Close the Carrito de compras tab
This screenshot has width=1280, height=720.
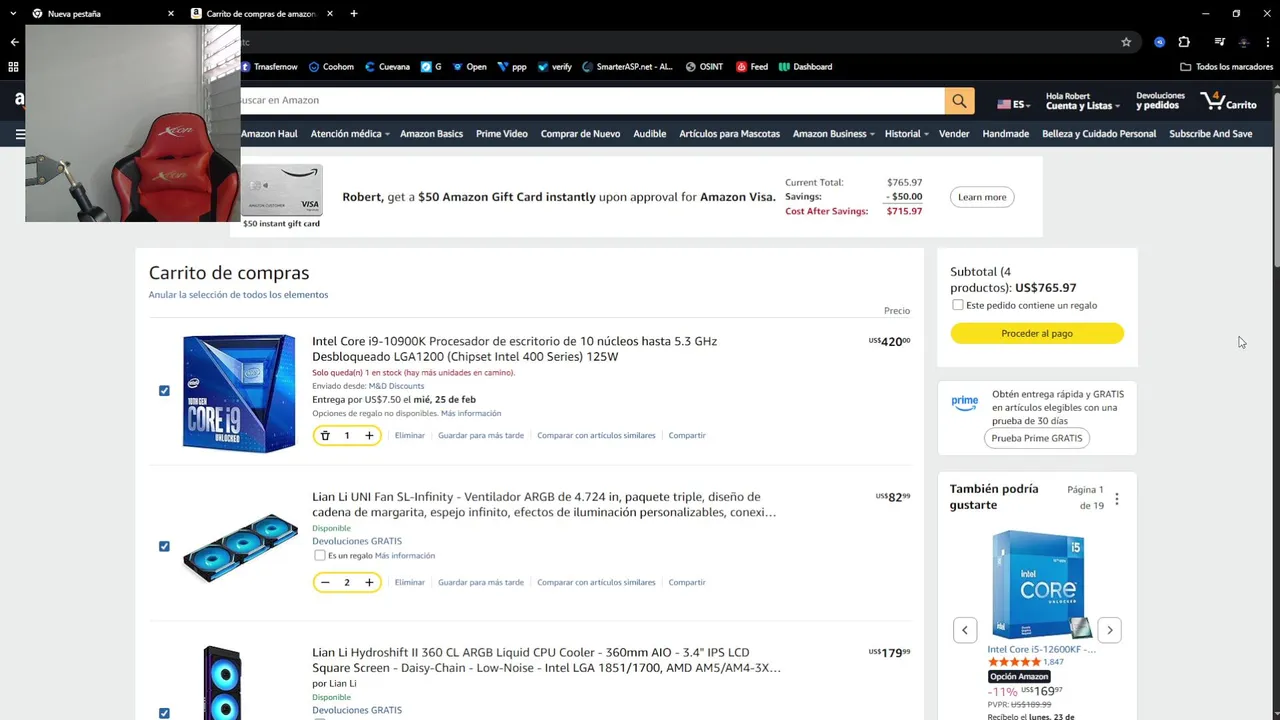[330, 14]
